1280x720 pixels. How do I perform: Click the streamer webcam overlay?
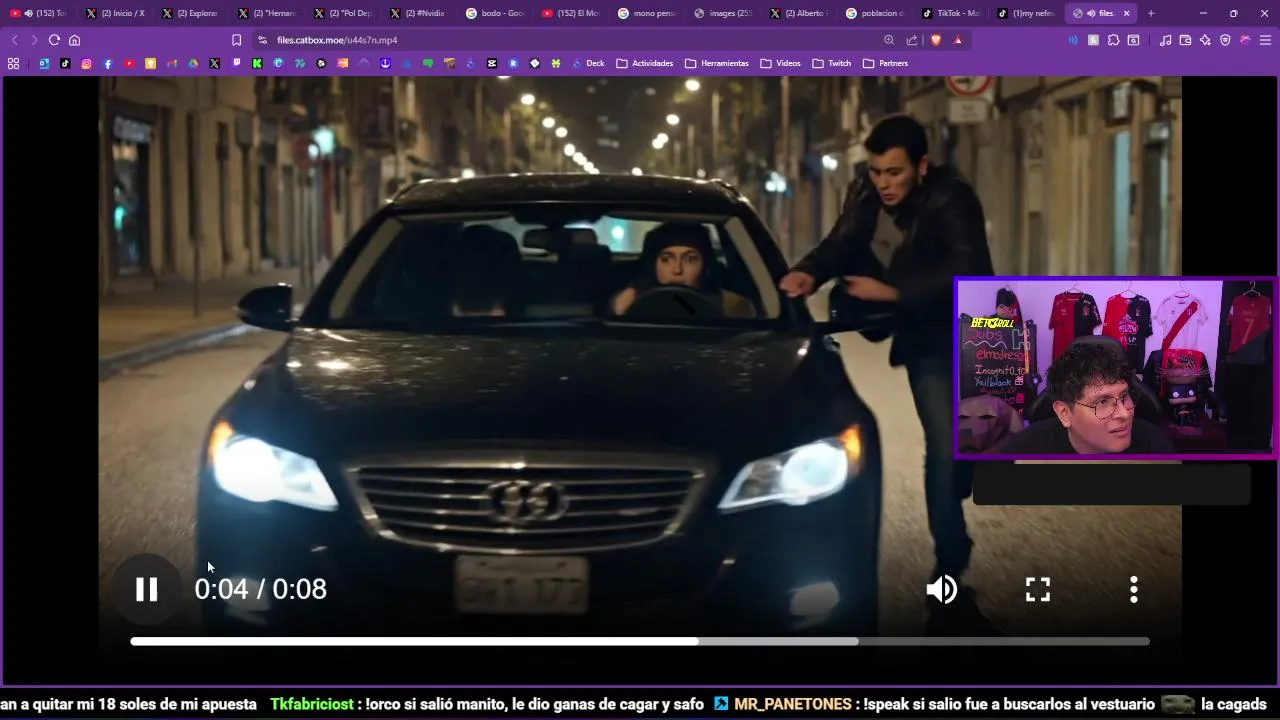pyautogui.click(x=1116, y=367)
